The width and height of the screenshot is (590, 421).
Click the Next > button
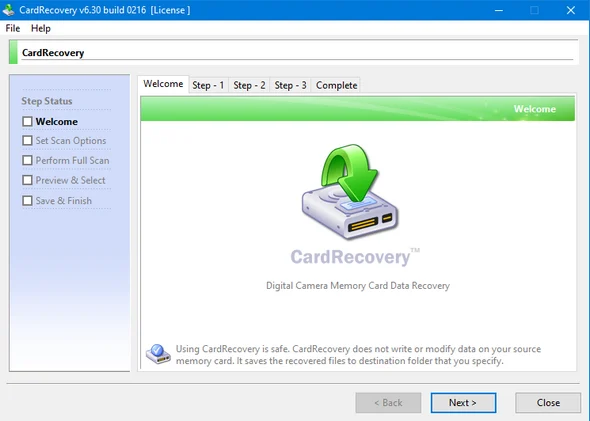[463, 403]
